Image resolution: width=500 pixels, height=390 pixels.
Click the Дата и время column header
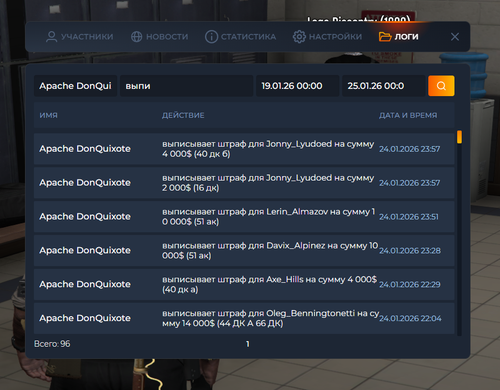tap(408, 115)
